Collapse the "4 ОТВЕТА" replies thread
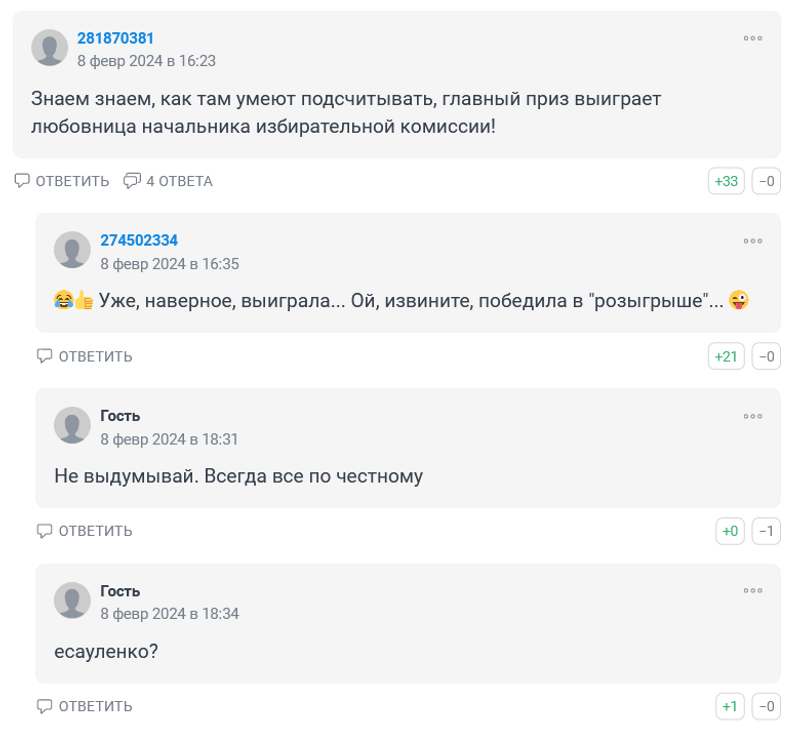This screenshot has height=731, width=800. click(x=168, y=181)
